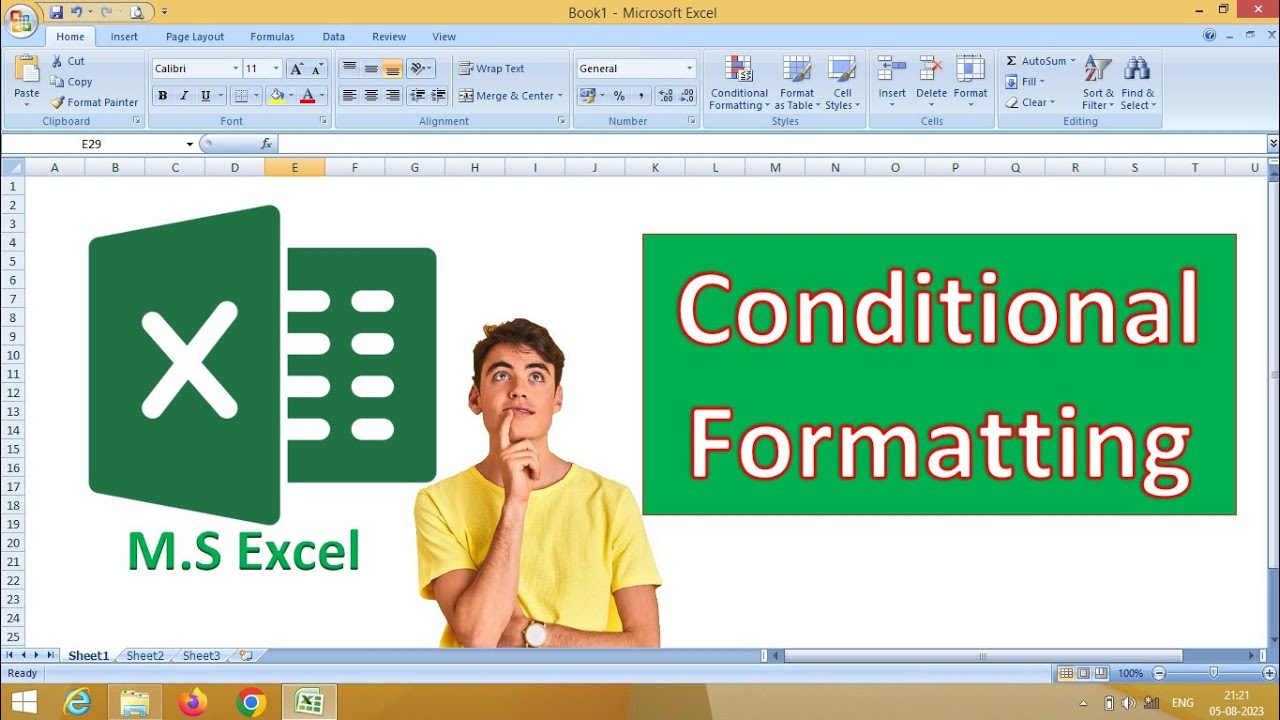Open Windows Start menu
The image size is (1280, 720).
(22, 702)
